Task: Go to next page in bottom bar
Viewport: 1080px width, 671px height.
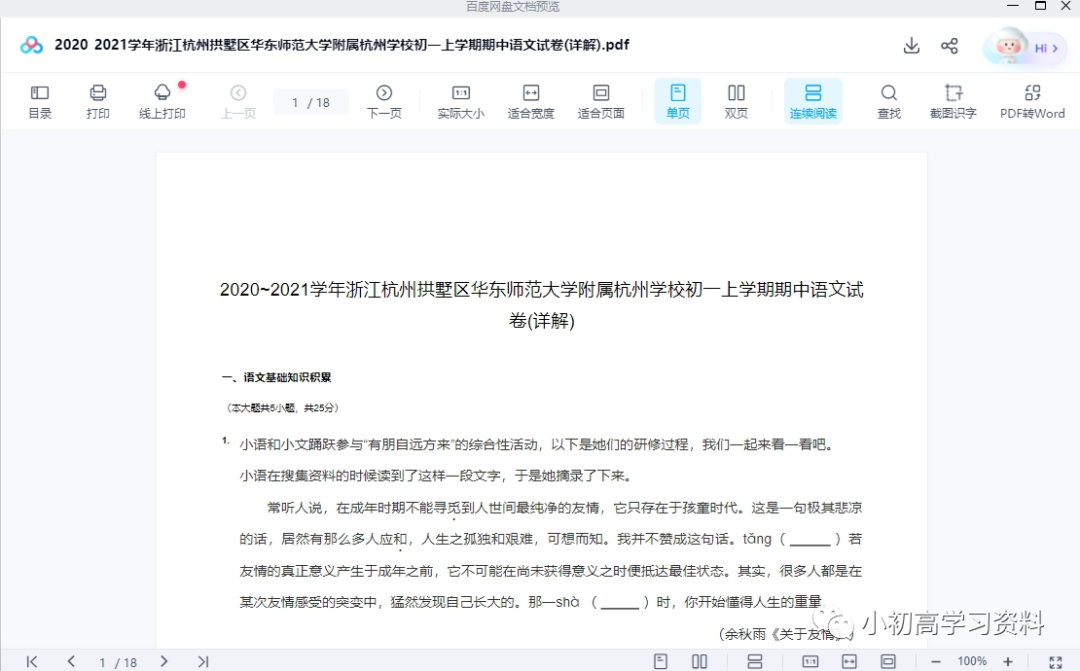Action: click(x=164, y=661)
